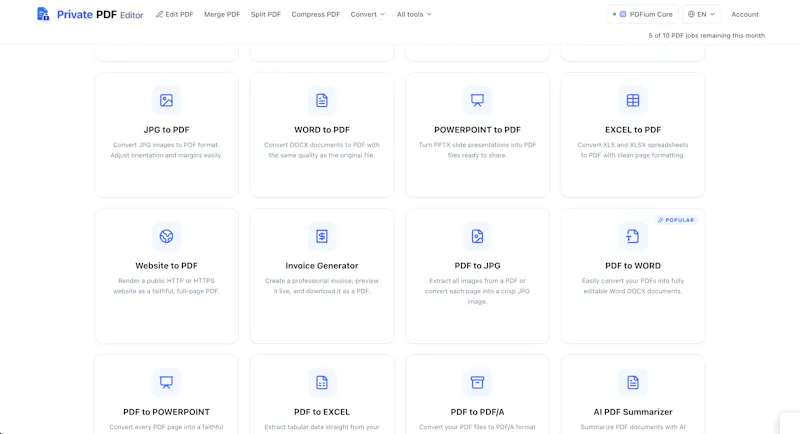This screenshot has width=800, height=434.
Task: Expand the All tools dropdown
Action: (x=414, y=14)
